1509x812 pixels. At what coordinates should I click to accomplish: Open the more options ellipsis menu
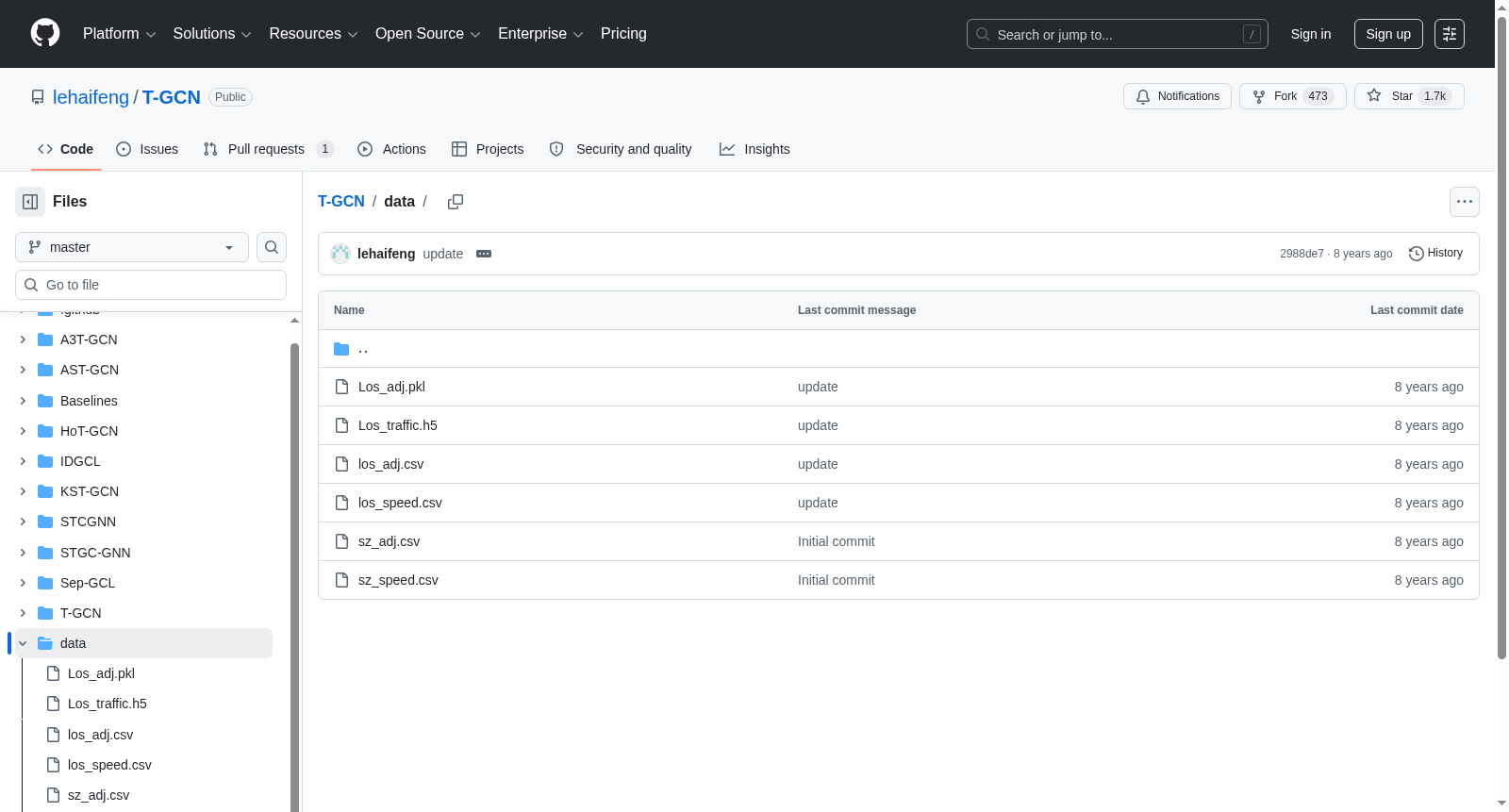[1465, 202]
